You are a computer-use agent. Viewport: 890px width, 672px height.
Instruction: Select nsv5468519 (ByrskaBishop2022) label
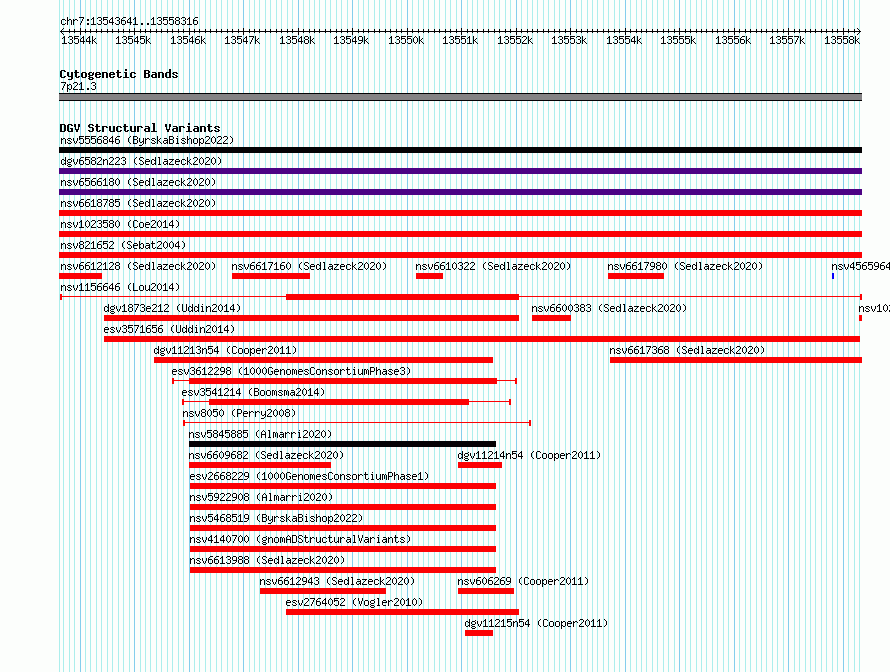coord(276,518)
